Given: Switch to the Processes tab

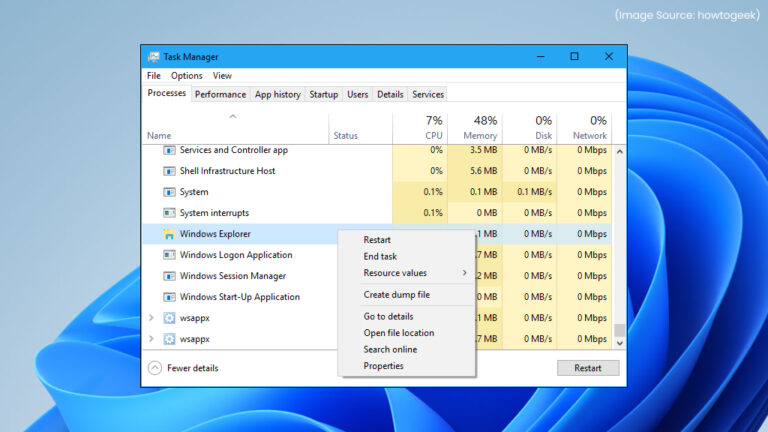Looking at the screenshot, I should click(167, 93).
